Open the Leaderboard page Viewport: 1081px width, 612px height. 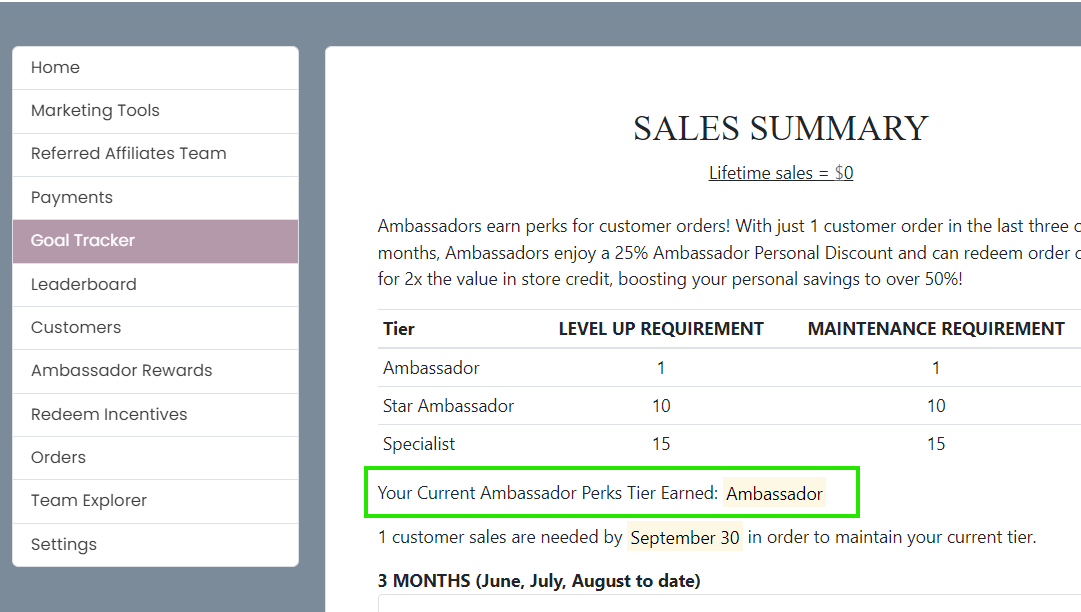pos(84,285)
